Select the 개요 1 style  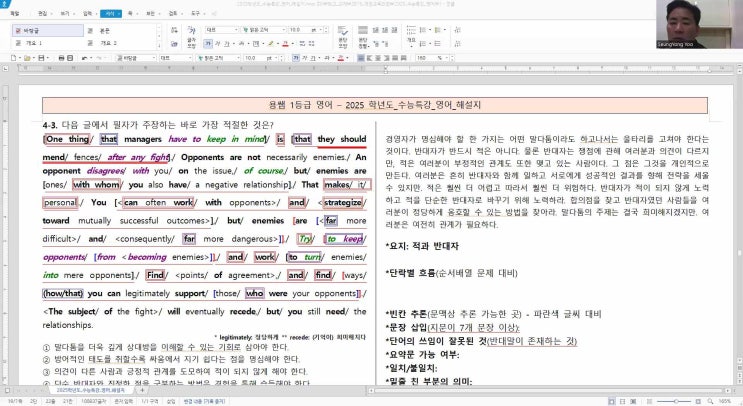34,43
